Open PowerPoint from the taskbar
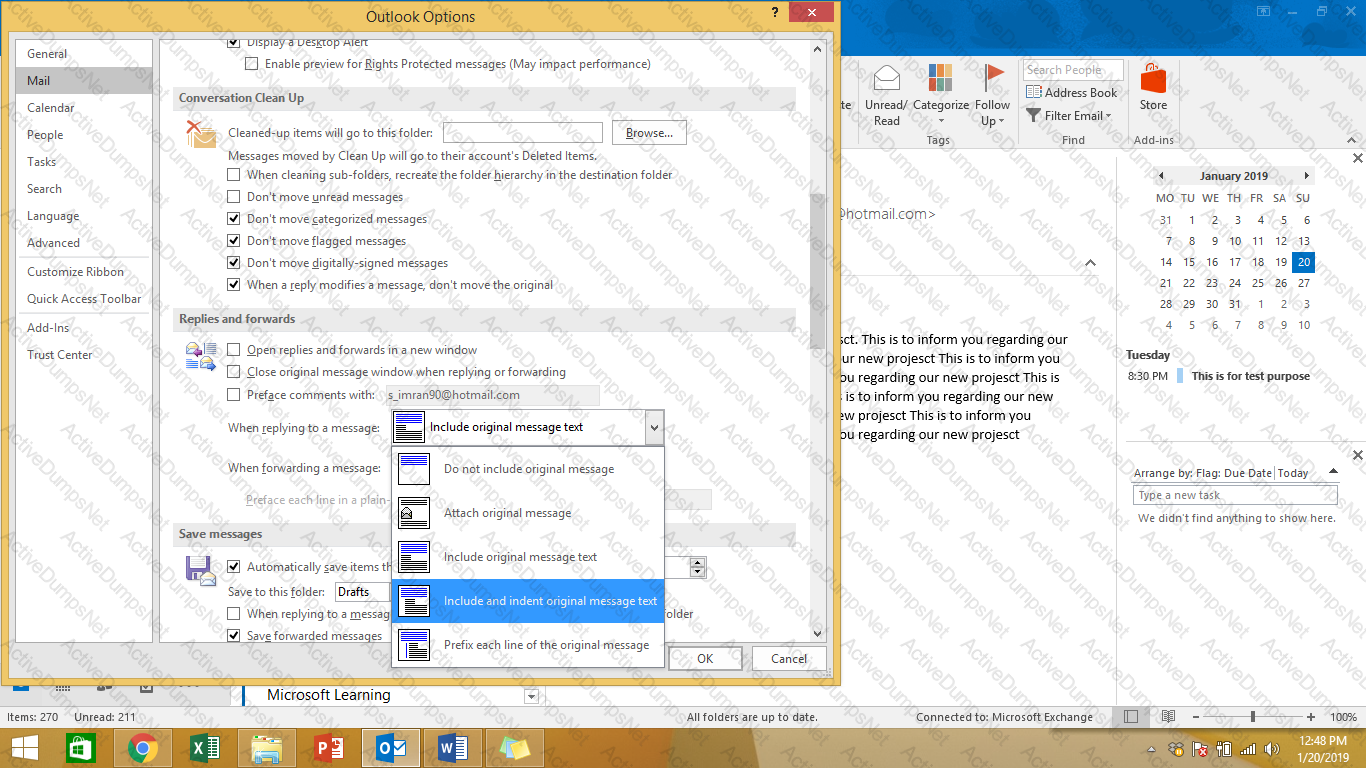The image size is (1366, 768). [328, 748]
